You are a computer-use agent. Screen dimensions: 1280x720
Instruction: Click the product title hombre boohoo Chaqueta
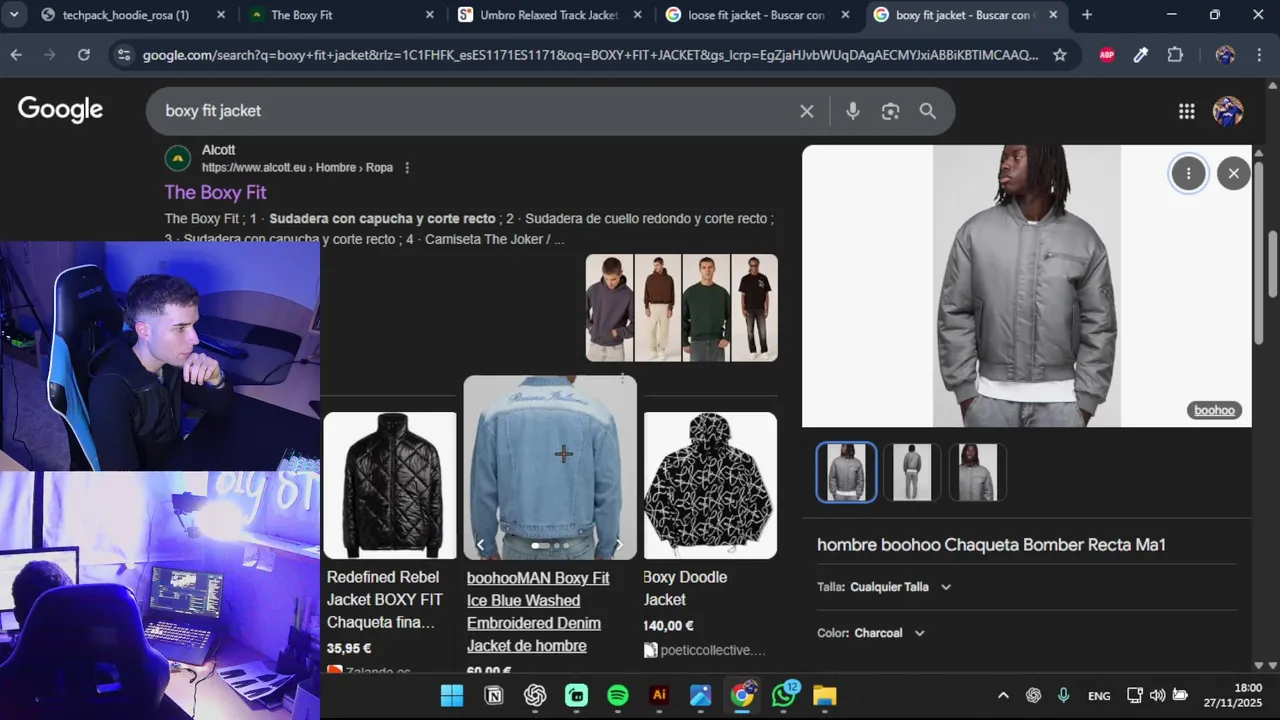tap(991, 545)
